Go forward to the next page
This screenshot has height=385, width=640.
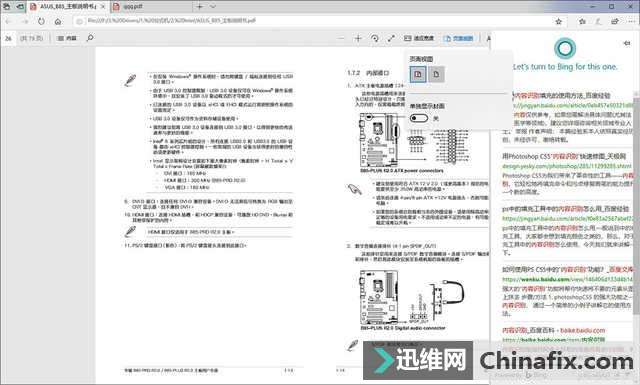coord(25,21)
